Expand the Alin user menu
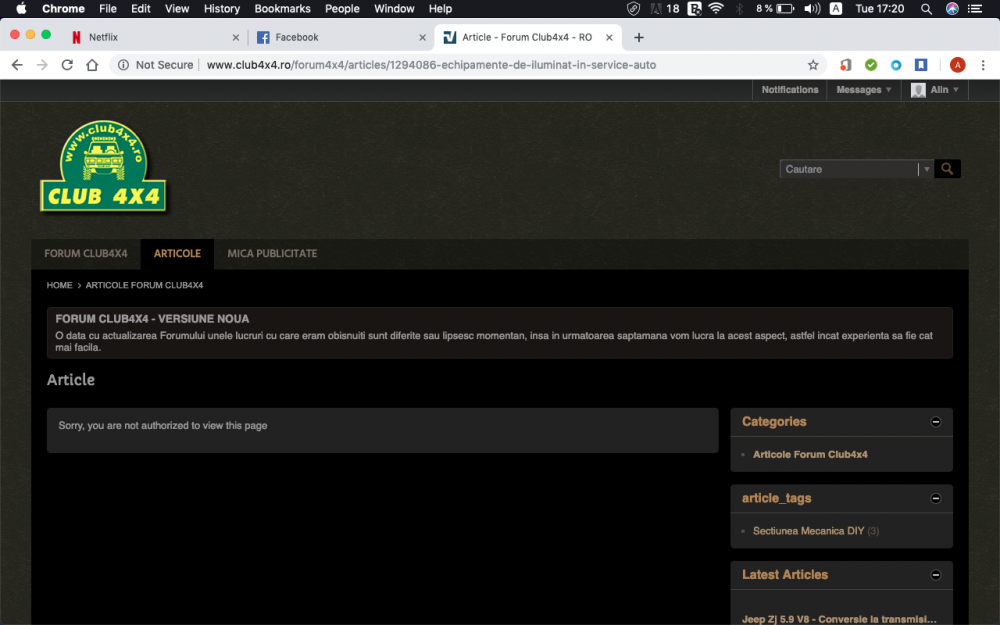Screen dimensions: 1000x625 [936, 90]
